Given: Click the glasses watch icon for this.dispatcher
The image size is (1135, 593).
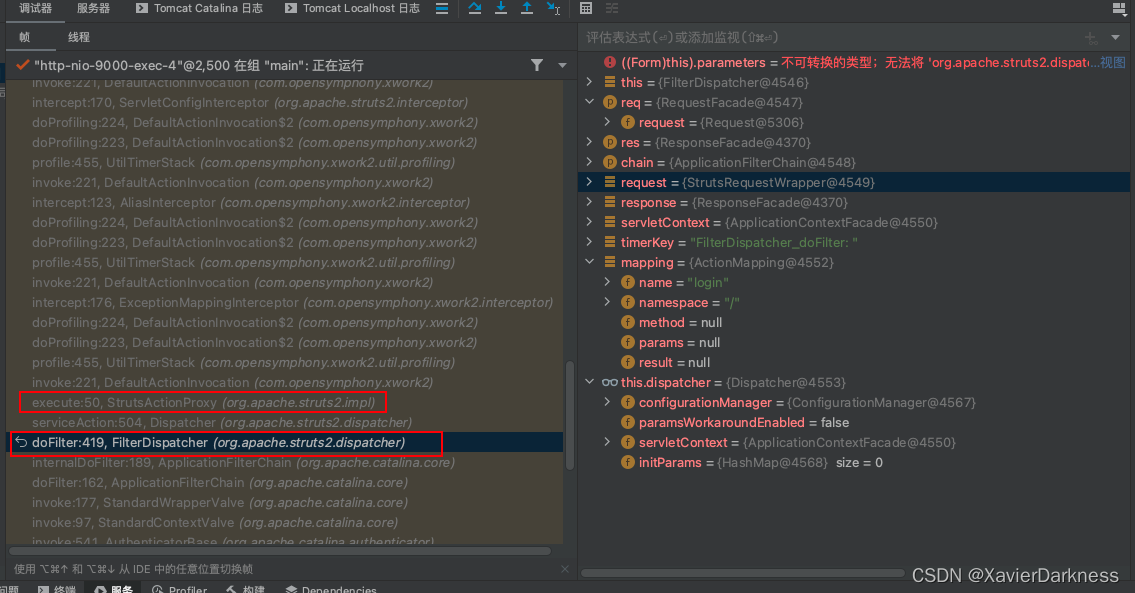Looking at the screenshot, I should pos(610,382).
